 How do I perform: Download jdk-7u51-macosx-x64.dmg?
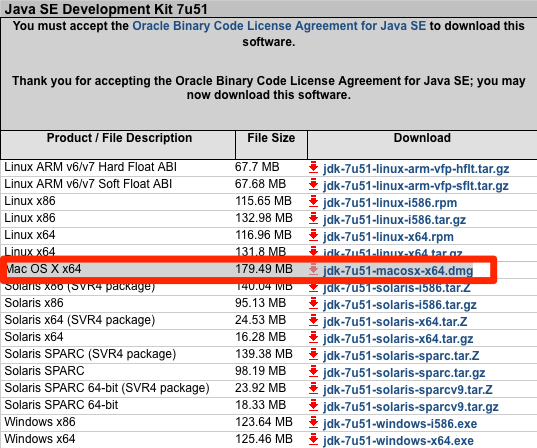(398, 271)
